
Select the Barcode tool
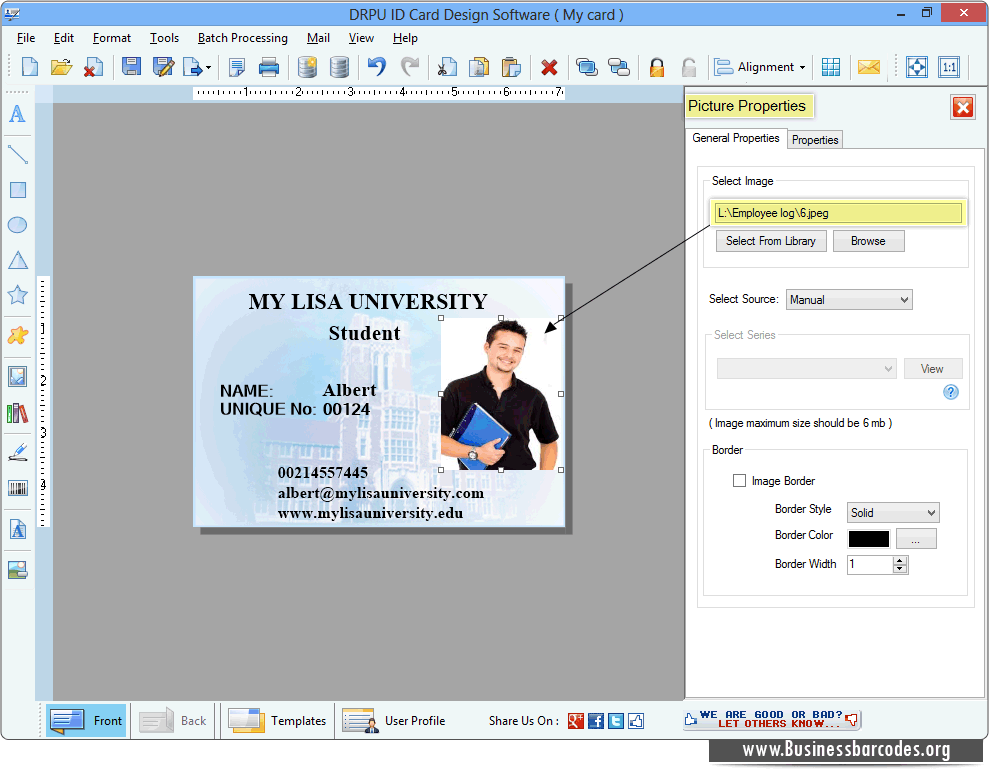(18, 488)
